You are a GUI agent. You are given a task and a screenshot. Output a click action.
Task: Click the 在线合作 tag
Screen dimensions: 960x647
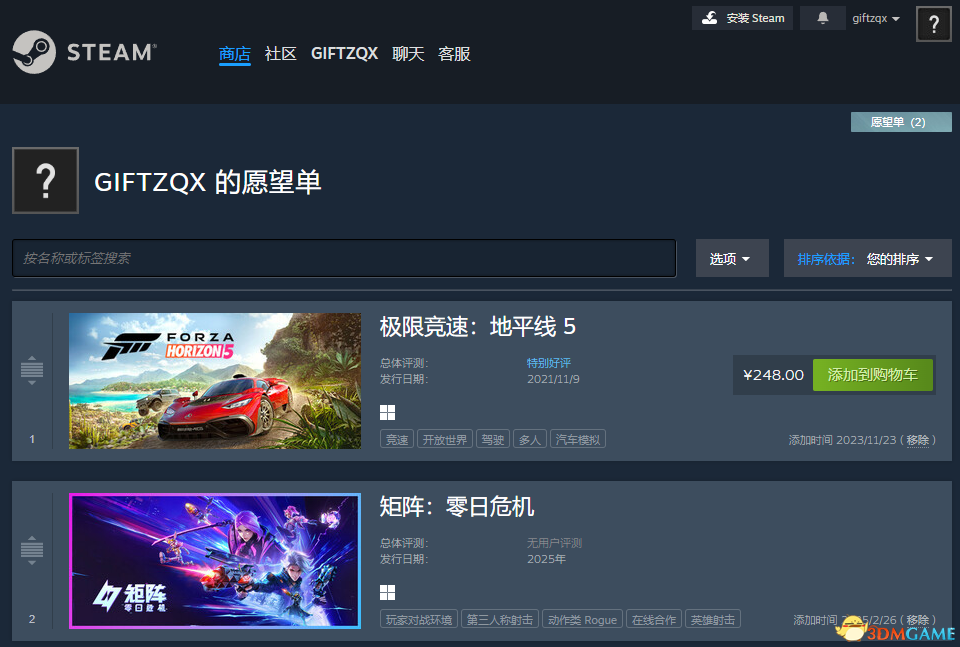(654, 619)
